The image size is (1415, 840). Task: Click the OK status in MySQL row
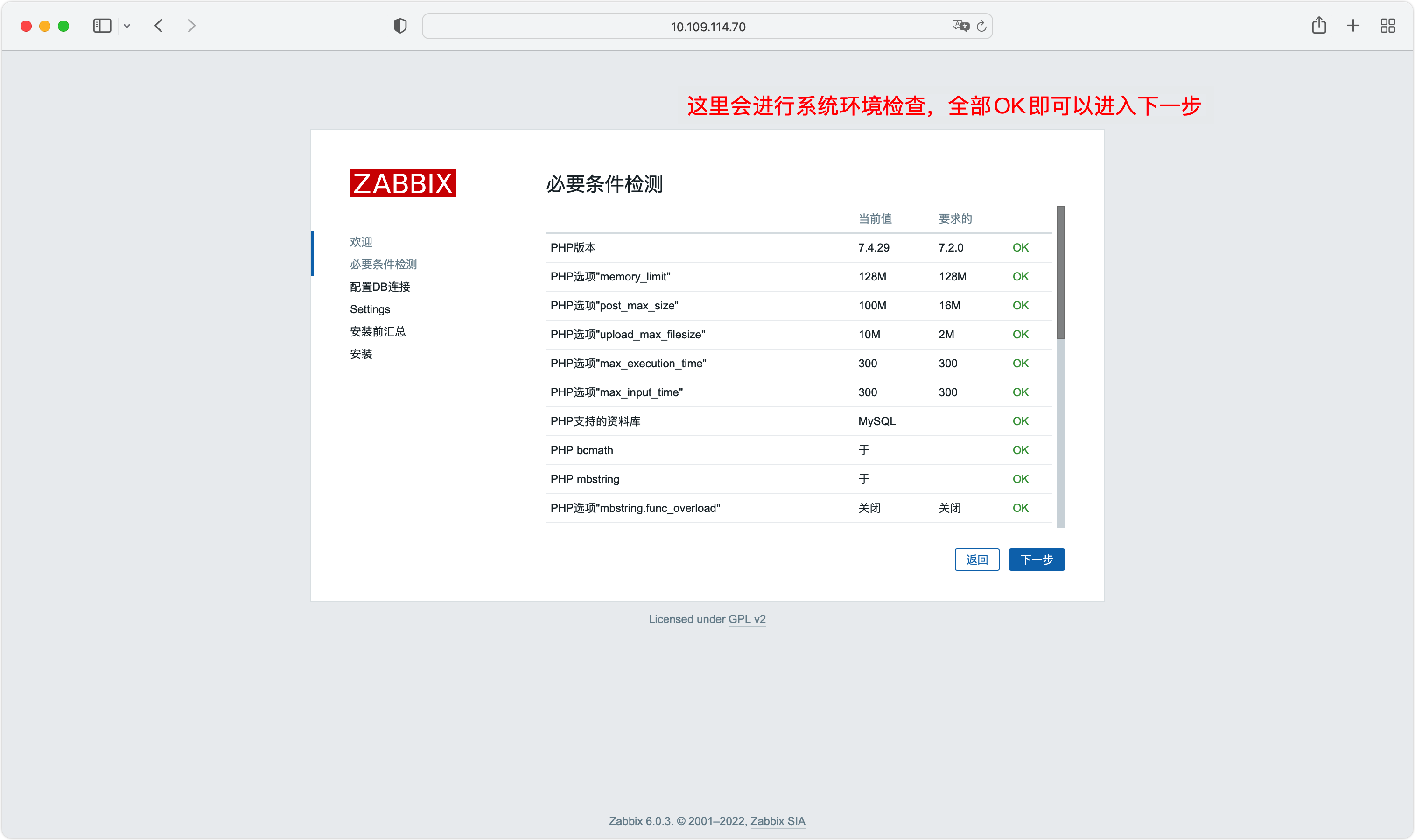pos(1020,420)
